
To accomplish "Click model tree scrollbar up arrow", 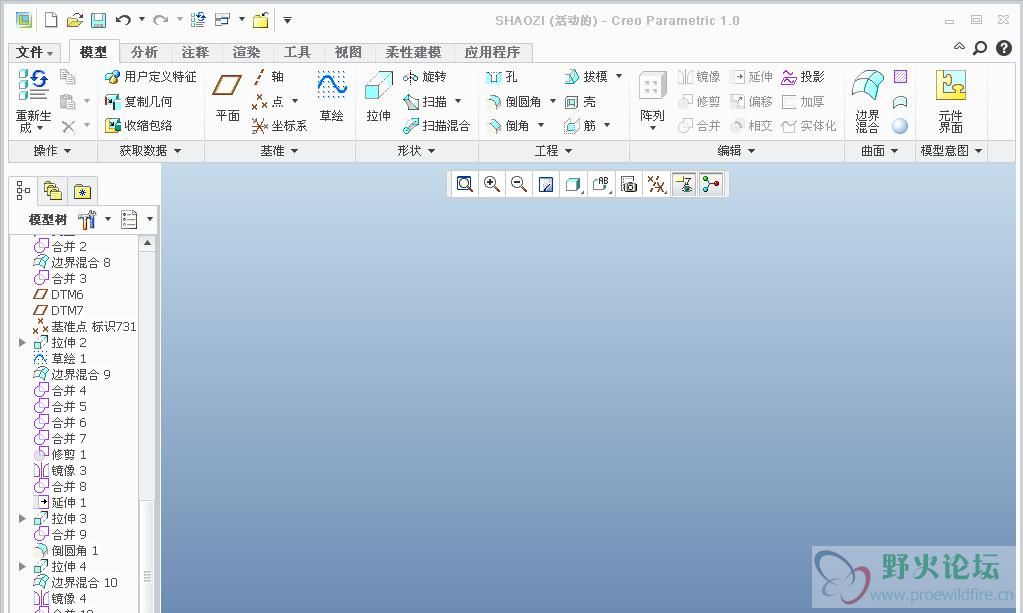I will pyautogui.click(x=147, y=243).
